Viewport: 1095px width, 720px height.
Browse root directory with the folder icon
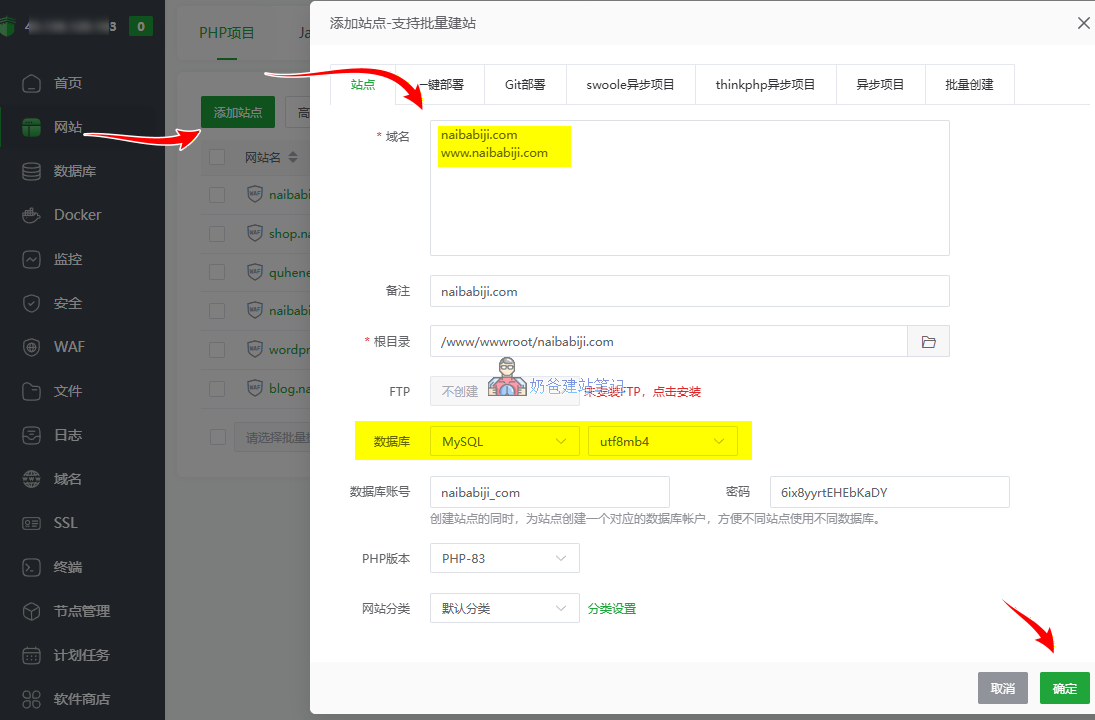[x=928, y=341]
